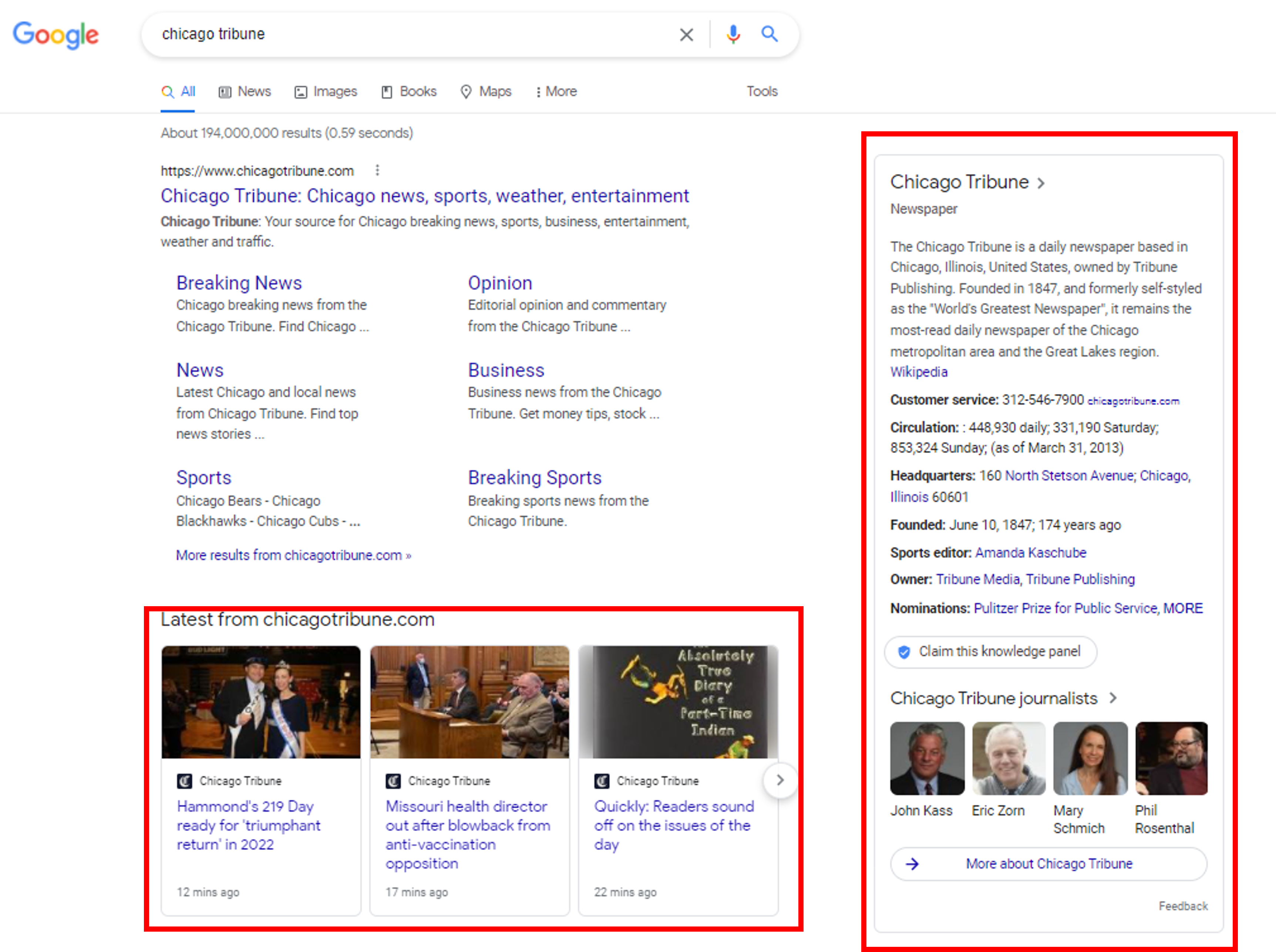Read Quickly: Readers sound off headline
This screenshot has height=952, width=1276.
coord(674,825)
